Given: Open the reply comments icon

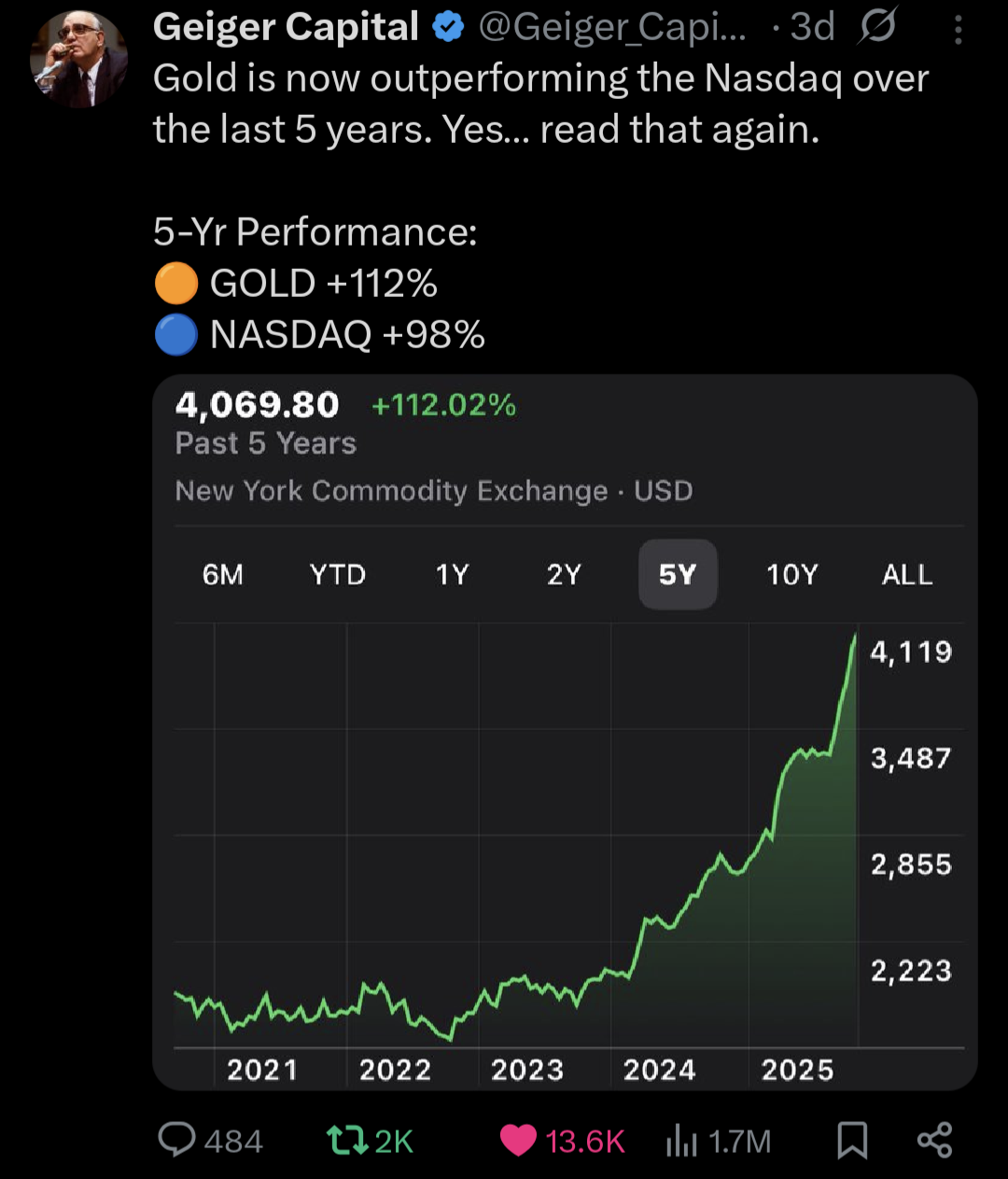Looking at the screenshot, I should click(177, 1140).
